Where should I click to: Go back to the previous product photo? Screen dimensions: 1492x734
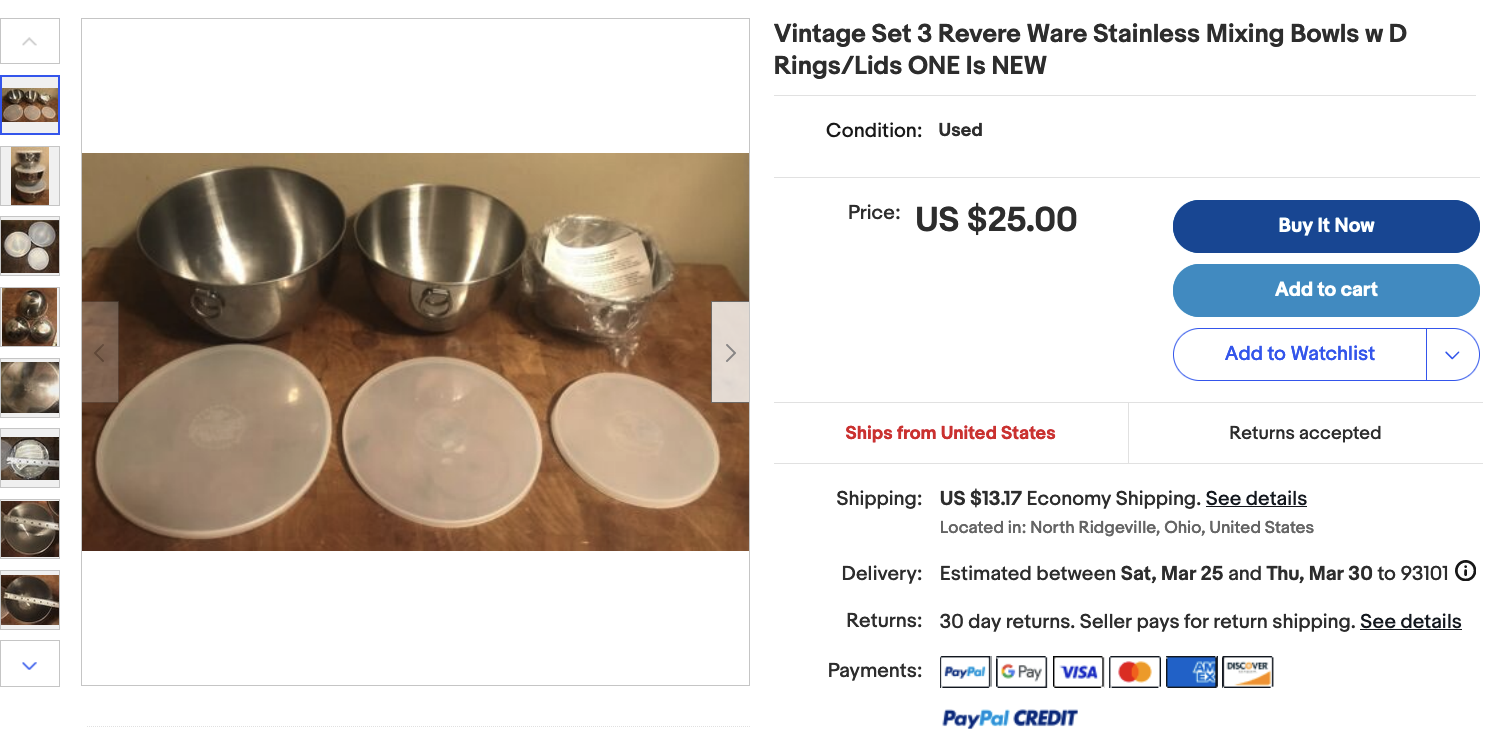[x=99, y=351]
